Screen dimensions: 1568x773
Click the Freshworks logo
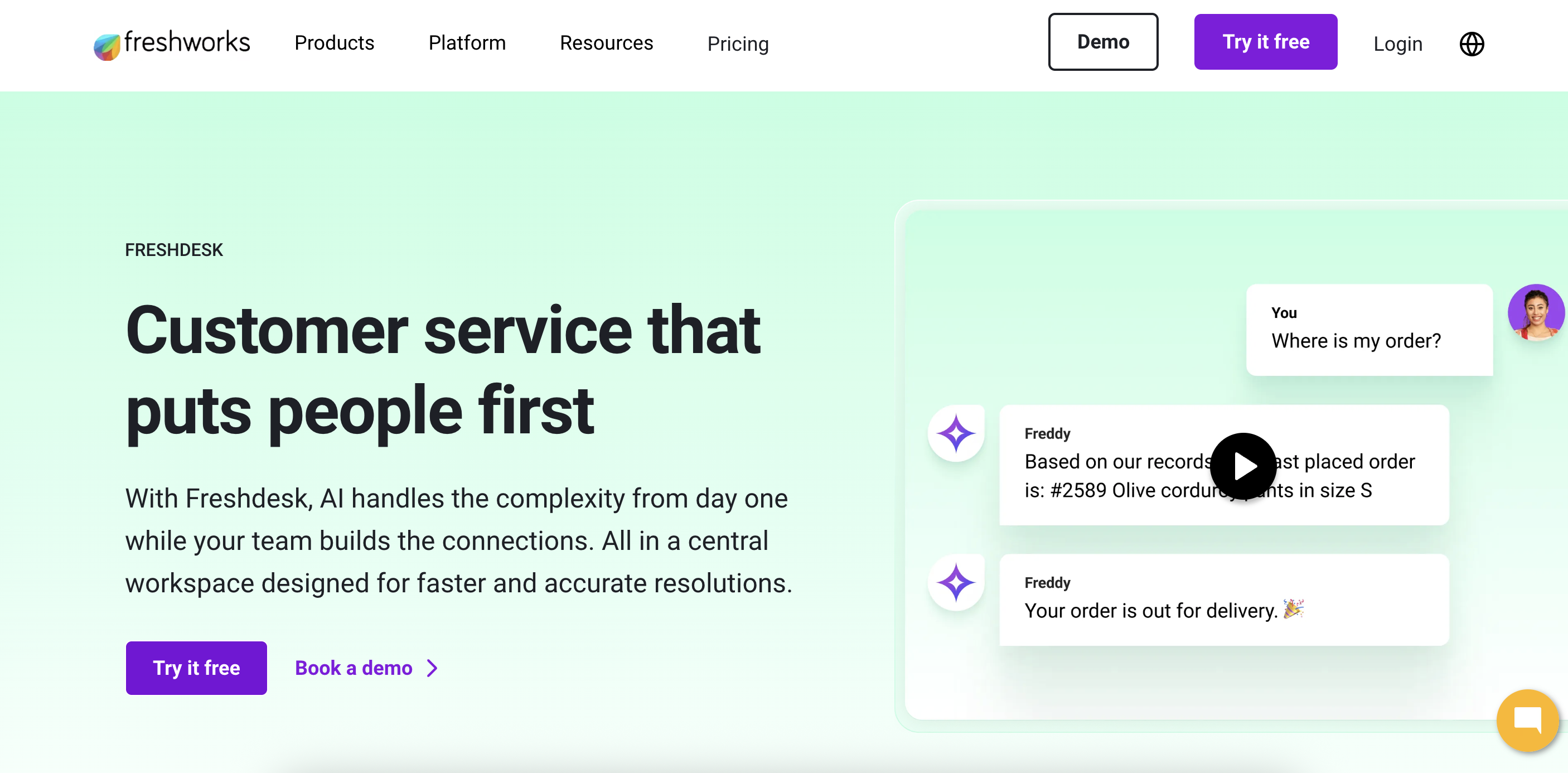(172, 44)
